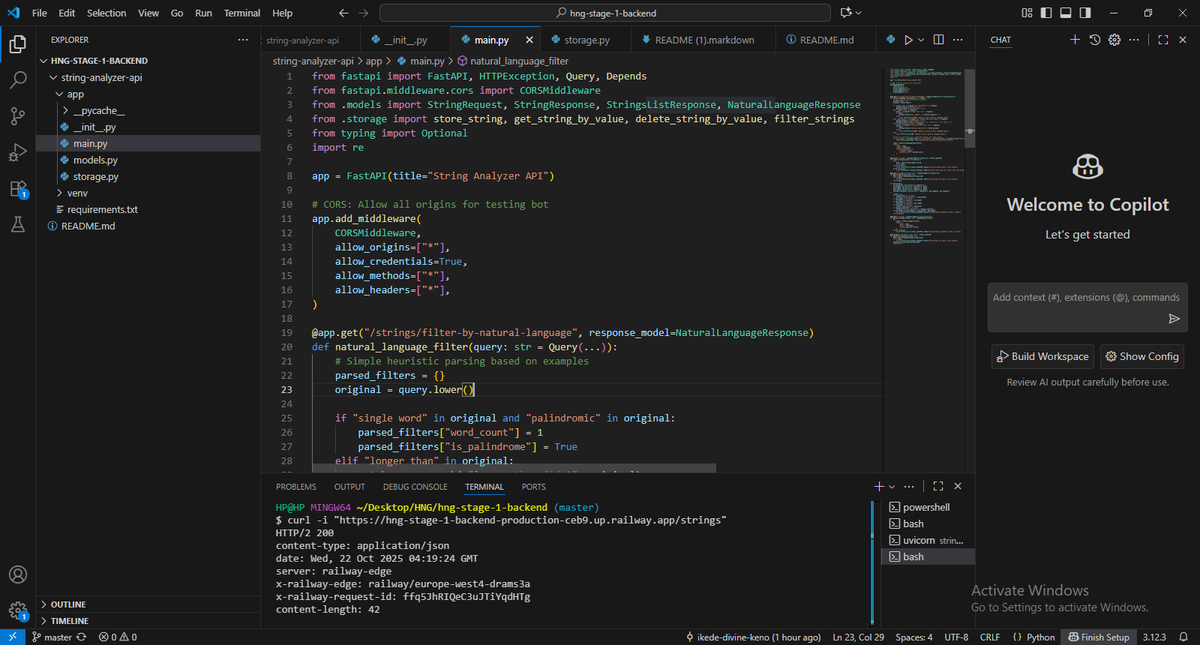This screenshot has height=645, width=1200.
Task: Open models.py in the Explorer
Action: 95,160
